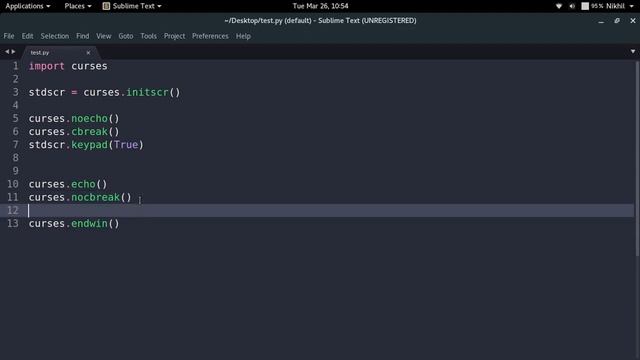This screenshot has width=640, height=360.
Task: Click the volume speaker icon
Action: point(572,6)
